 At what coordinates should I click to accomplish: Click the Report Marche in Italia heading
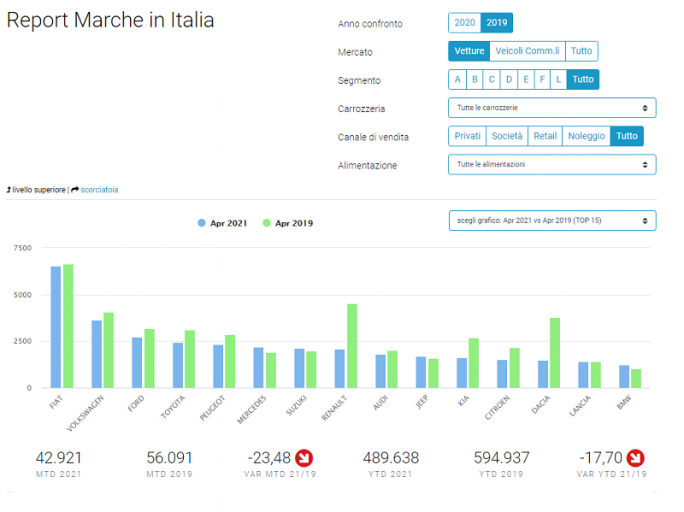(110, 20)
